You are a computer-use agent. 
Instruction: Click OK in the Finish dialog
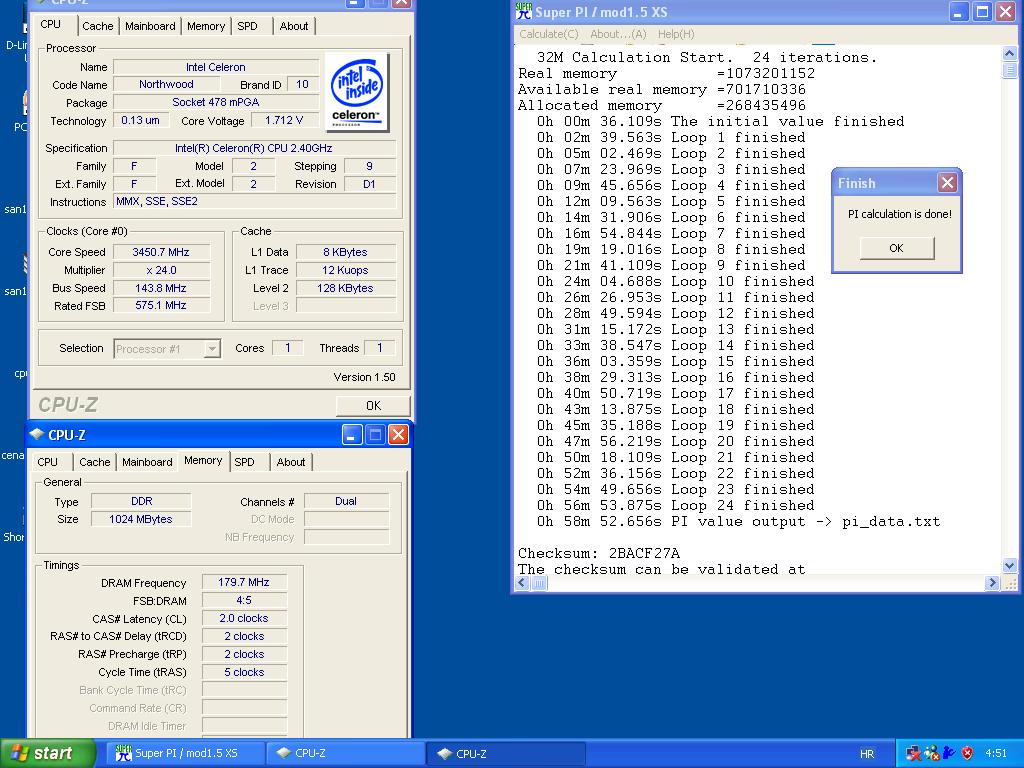point(896,248)
